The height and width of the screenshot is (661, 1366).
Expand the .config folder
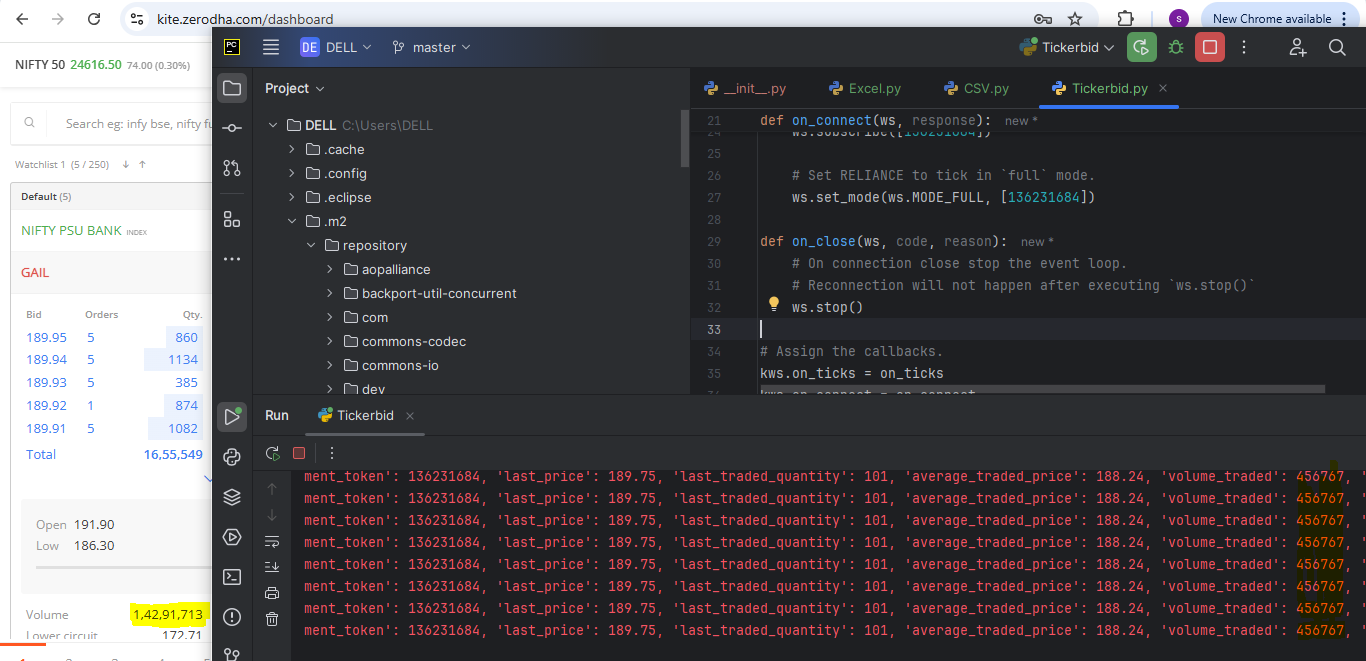click(x=292, y=173)
